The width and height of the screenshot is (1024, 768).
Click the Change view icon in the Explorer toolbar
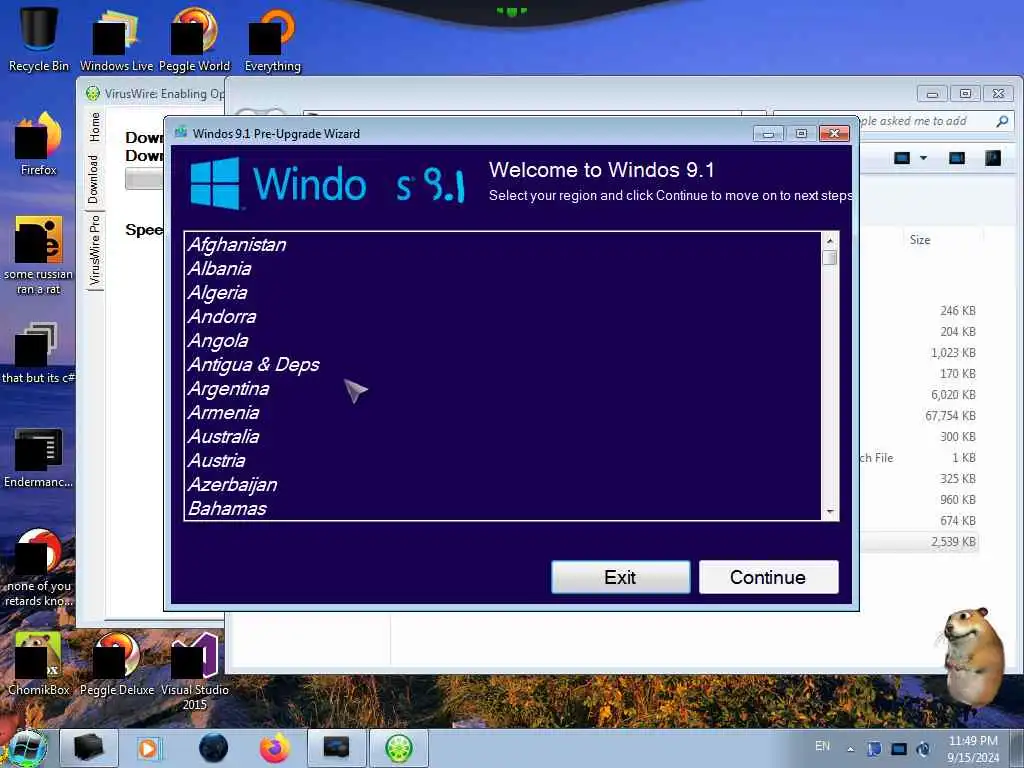[902, 158]
